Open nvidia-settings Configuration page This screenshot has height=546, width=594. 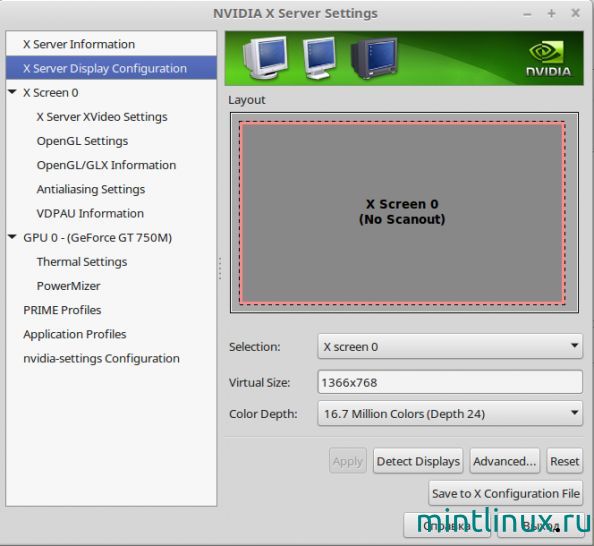(101, 358)
